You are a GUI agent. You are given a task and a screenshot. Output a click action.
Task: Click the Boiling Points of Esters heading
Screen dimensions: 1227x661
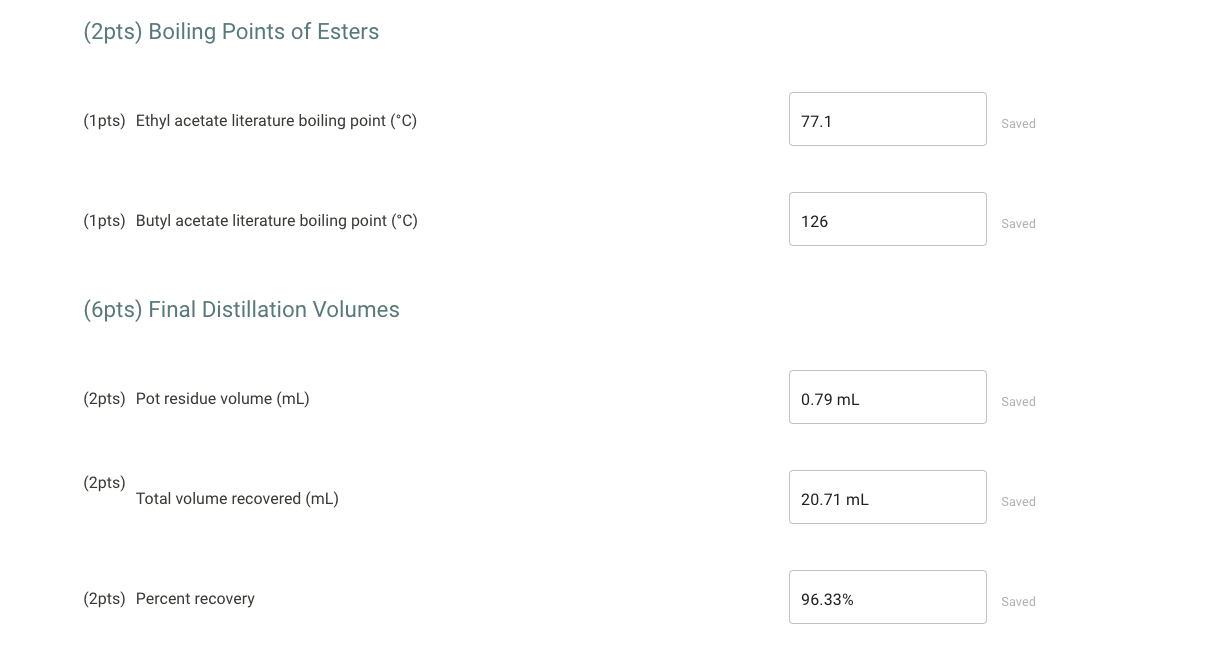[x=231, y=31]
